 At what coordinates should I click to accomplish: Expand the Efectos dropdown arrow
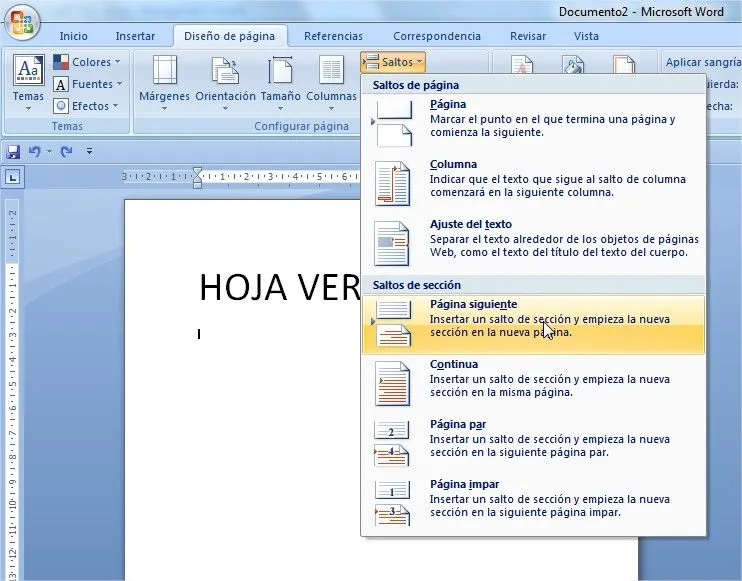coord(115,106)
